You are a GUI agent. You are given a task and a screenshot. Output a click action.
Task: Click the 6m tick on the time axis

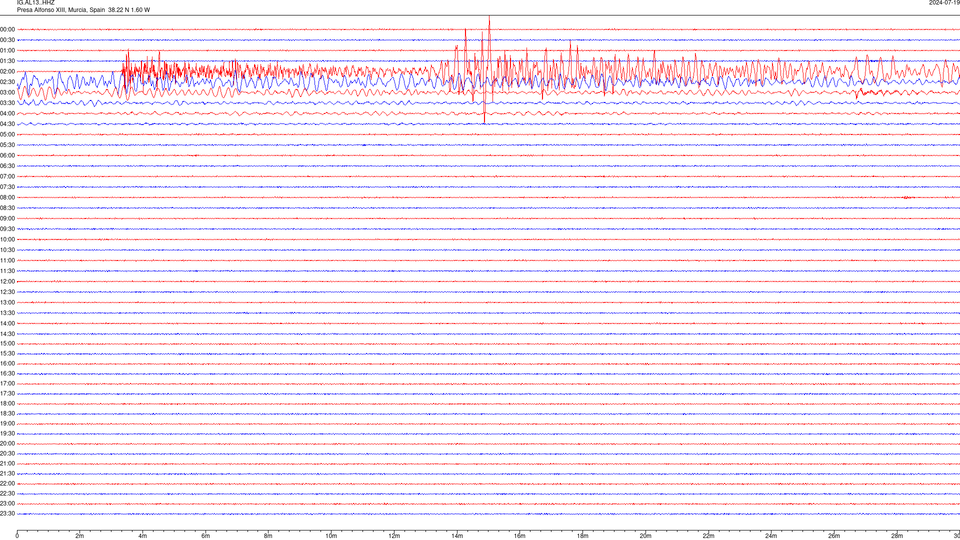pos(206,536)
